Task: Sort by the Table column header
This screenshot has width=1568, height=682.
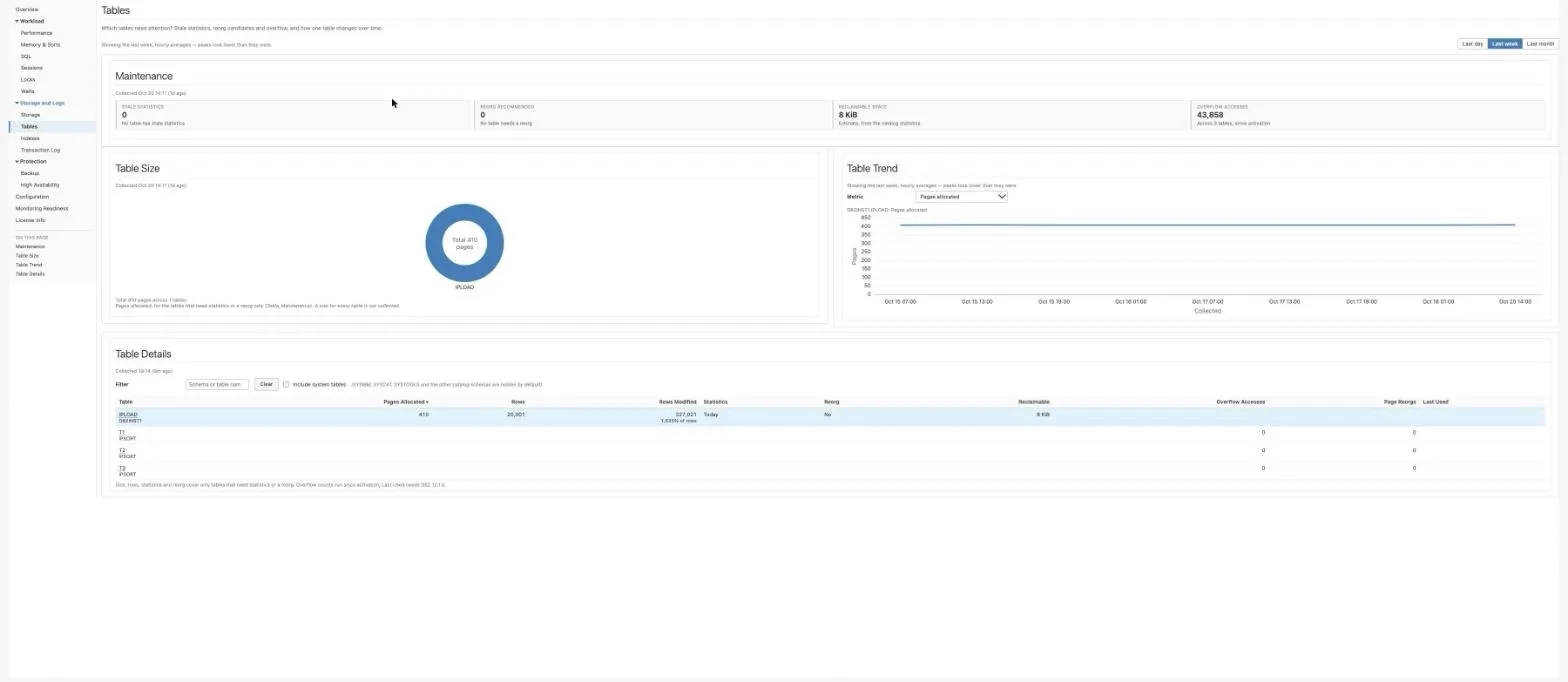Action: [125, 402]
